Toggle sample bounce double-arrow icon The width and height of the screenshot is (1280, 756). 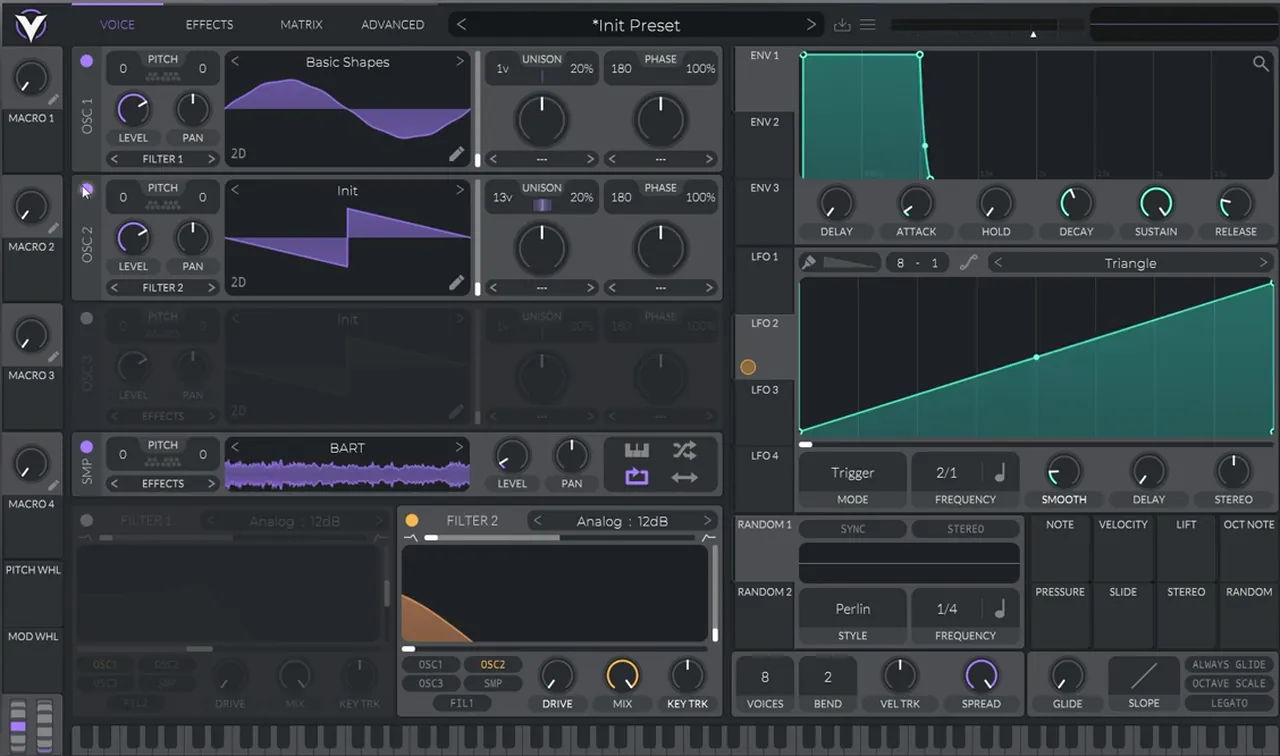tap(684, 477)
